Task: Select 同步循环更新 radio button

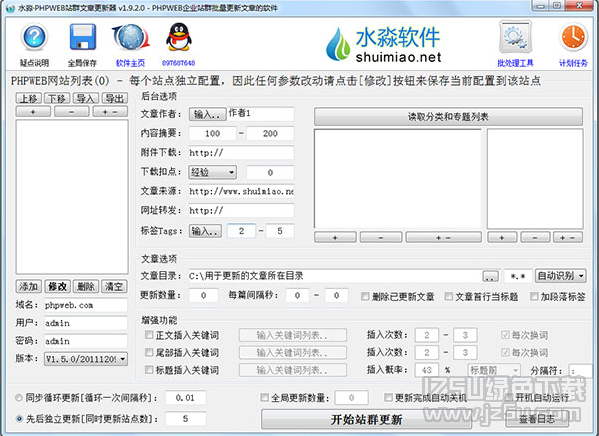Action: pyautogui.click(x=19, y=398)
